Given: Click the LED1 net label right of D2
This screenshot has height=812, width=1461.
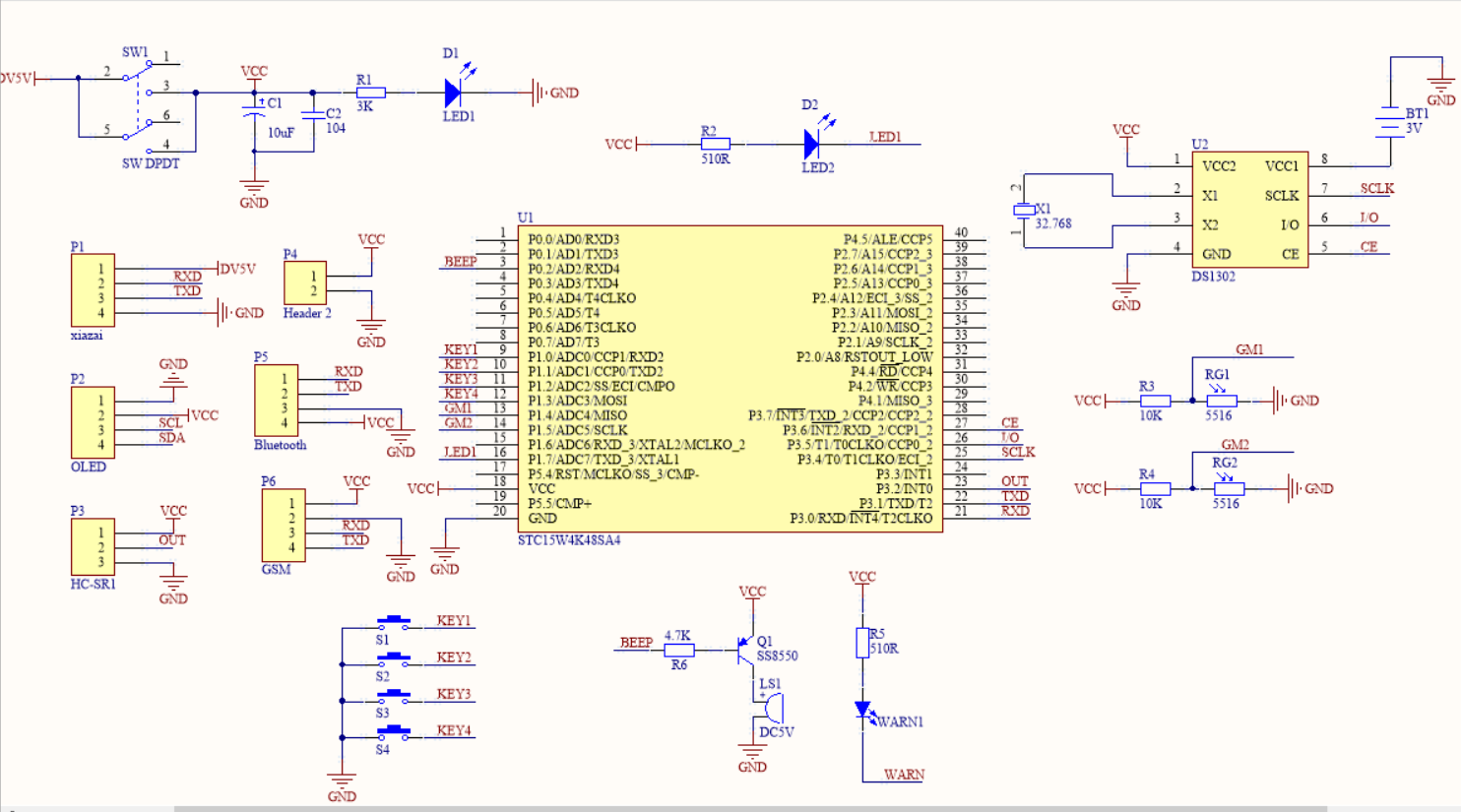Looking at the screenshot, I should click(885, 137).
